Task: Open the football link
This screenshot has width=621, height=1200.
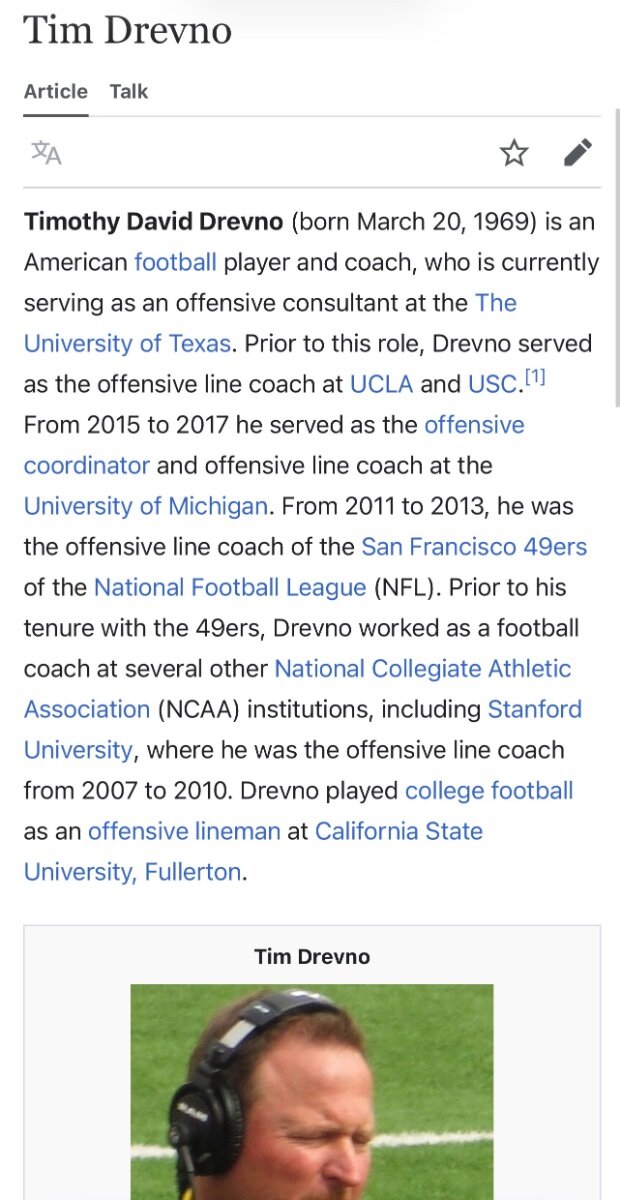Action: (175, 263)
